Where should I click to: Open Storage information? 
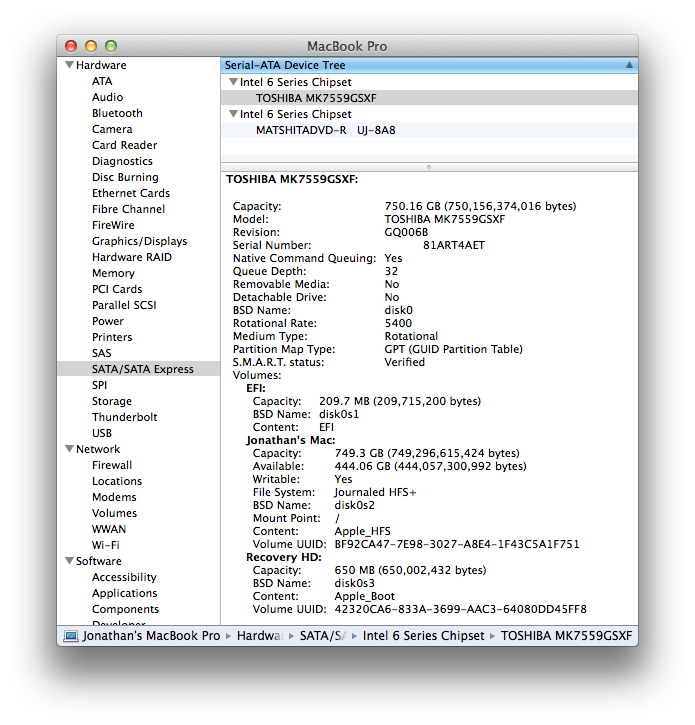tap(111, 401)
